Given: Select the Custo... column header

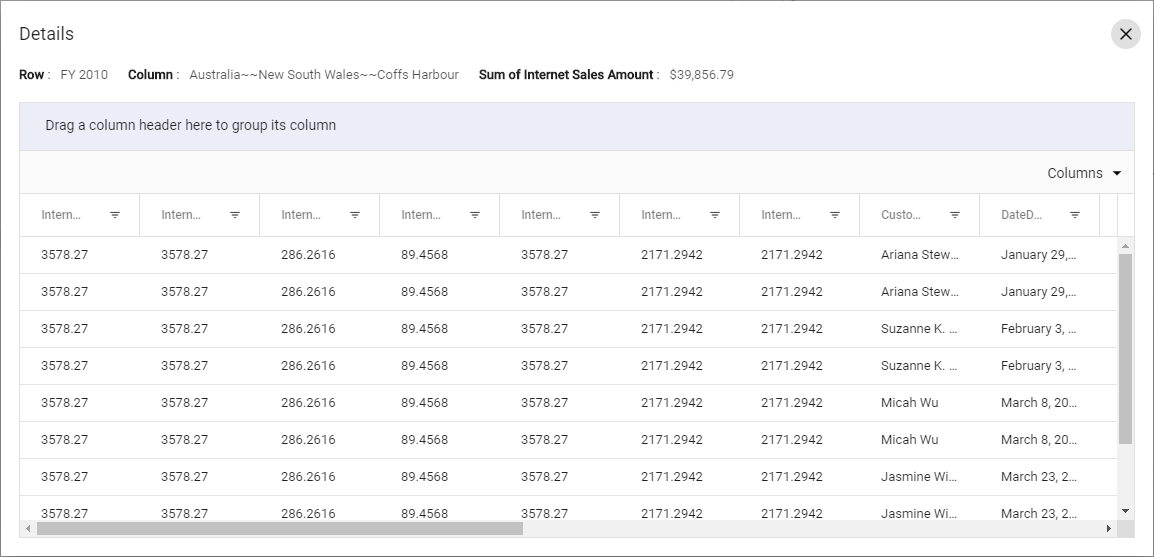Looking at the screenshot, I should click(901, 215).
